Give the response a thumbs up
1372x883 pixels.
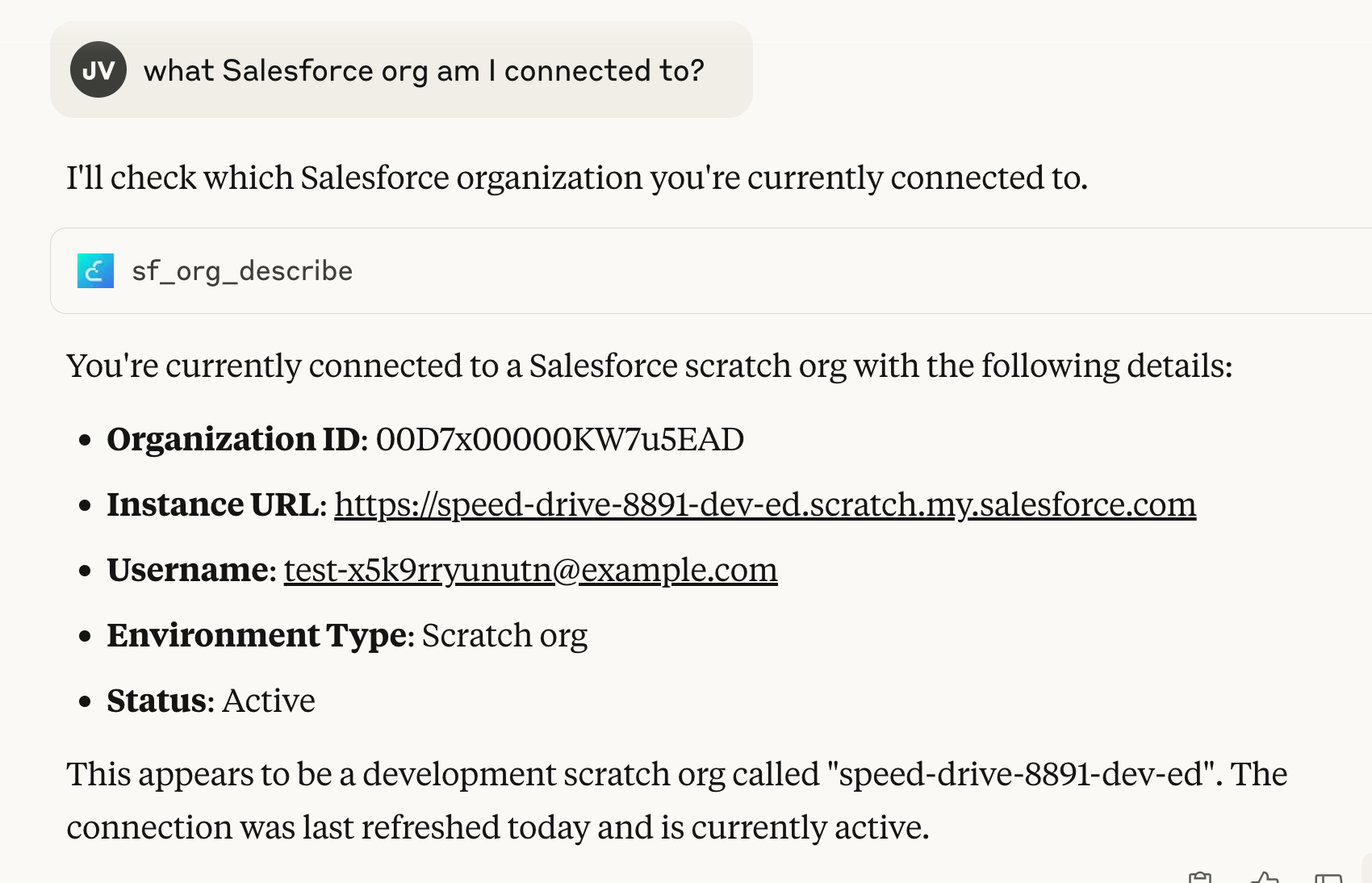(x=1264, y=878)
